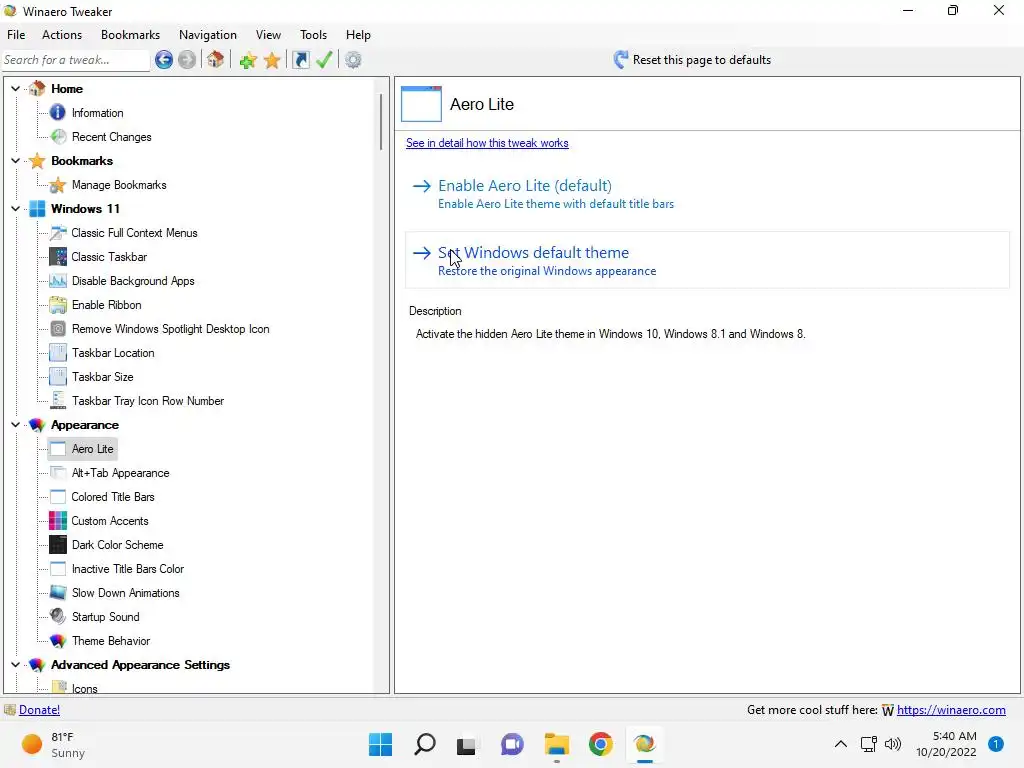Screen dimensions: 1024x768
Task: Open the Actions menu
Action: pos(62,35)
